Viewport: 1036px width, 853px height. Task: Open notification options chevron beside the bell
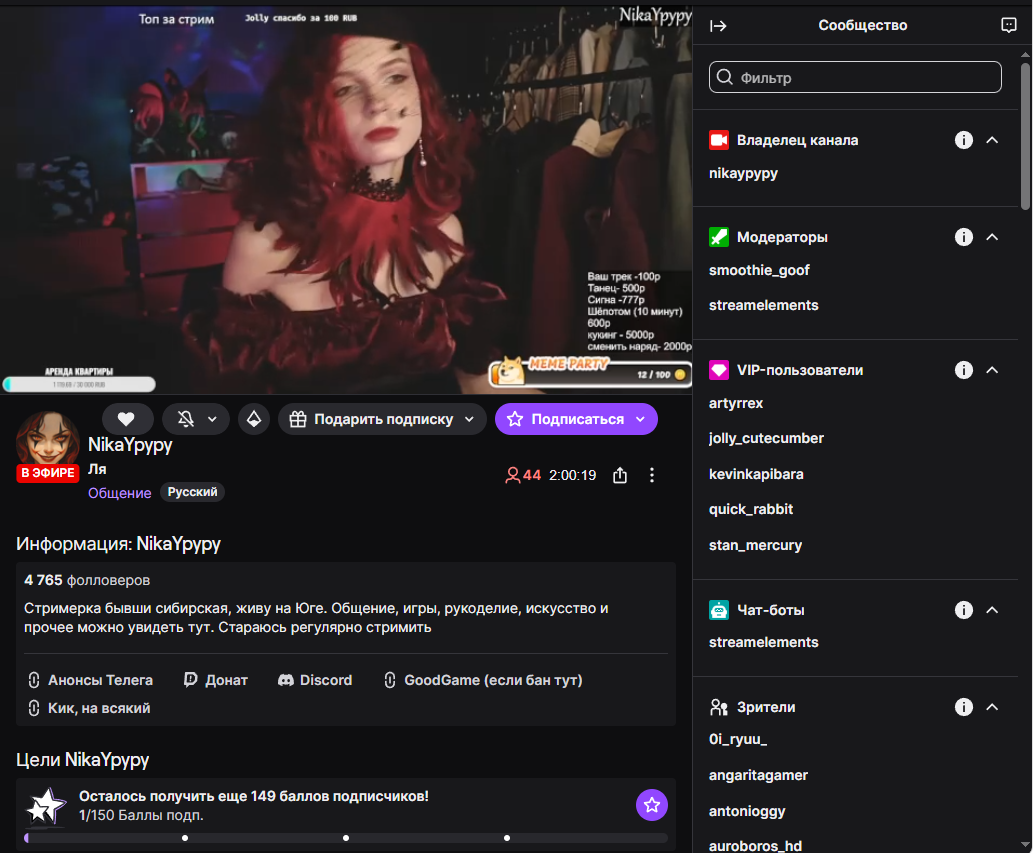point(212,419)
